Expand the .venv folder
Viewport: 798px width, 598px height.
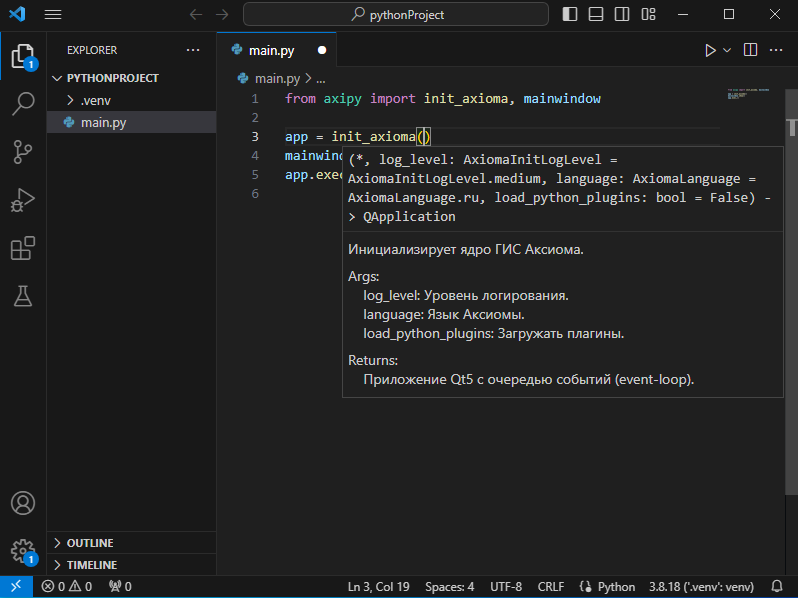point(96,100)
